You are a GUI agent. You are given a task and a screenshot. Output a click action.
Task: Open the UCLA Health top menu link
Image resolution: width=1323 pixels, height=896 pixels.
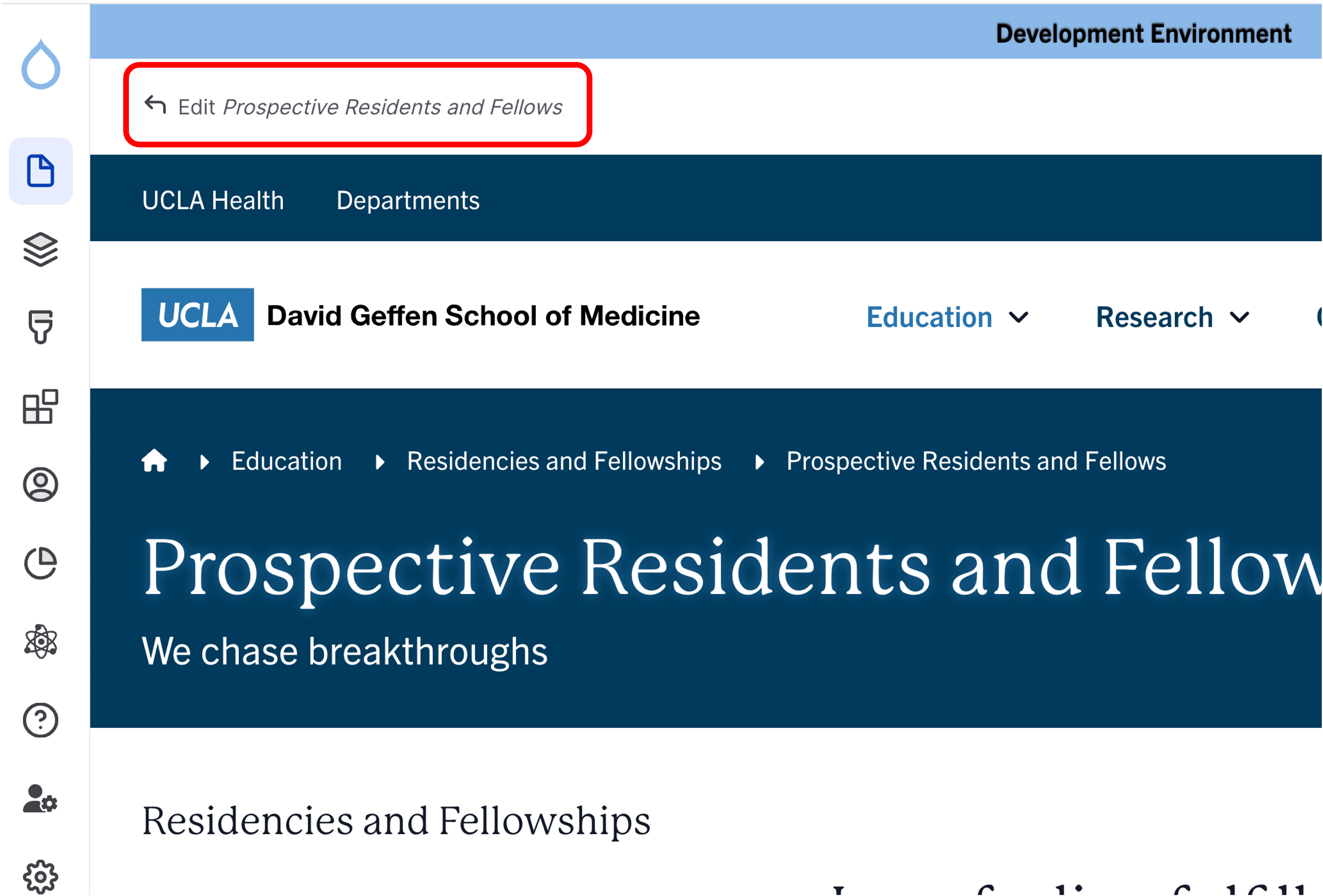point(213,200)
